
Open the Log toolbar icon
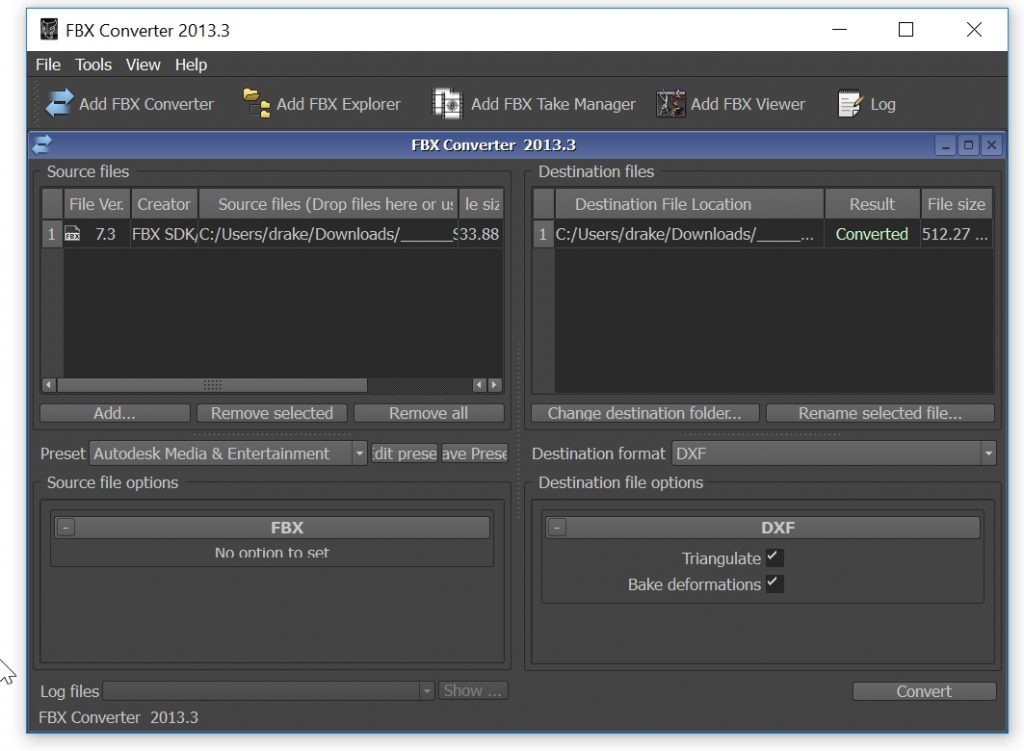[850, 103]
